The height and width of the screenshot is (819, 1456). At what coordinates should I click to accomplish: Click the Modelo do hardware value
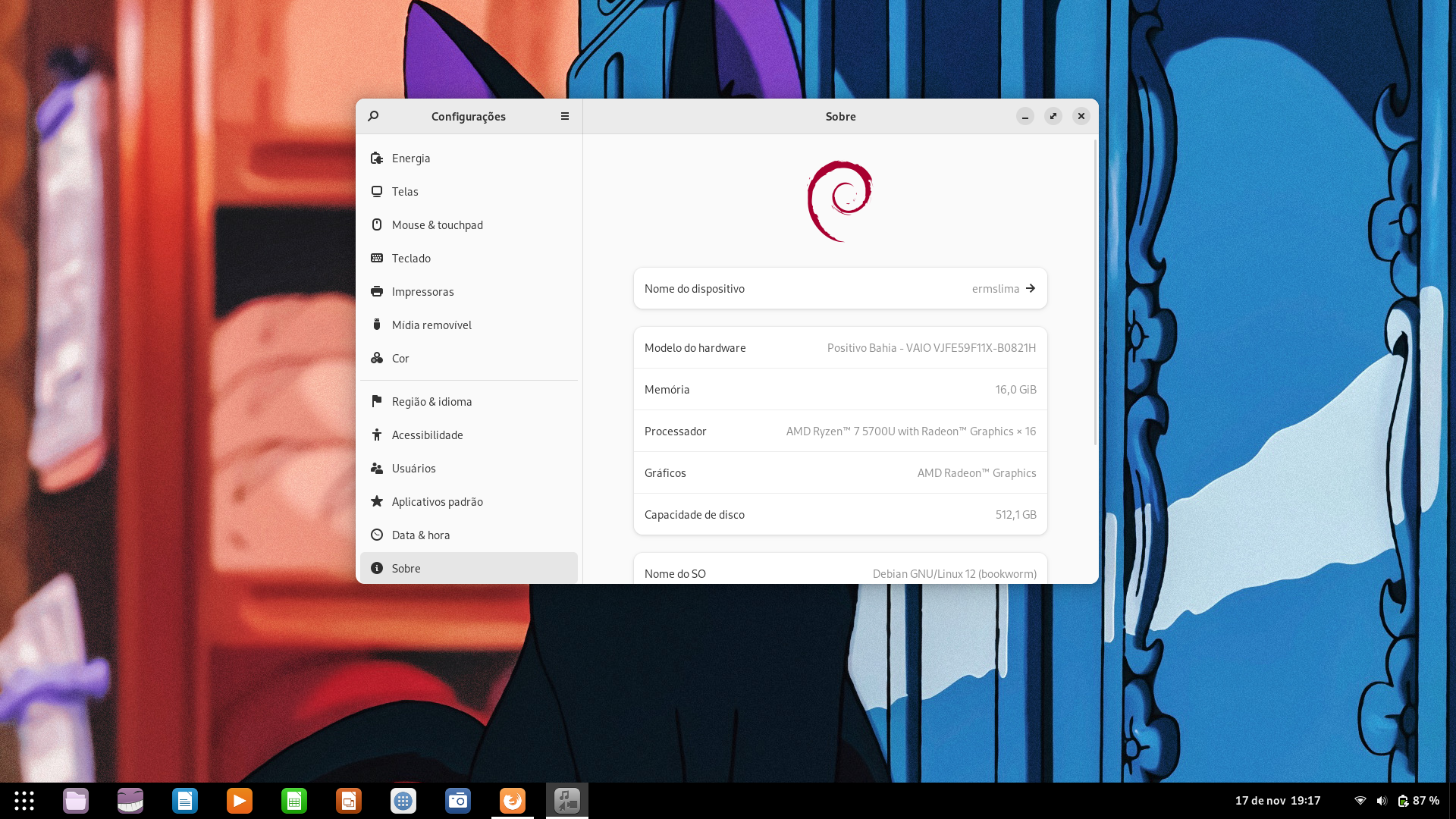click(x=931, y=347)
